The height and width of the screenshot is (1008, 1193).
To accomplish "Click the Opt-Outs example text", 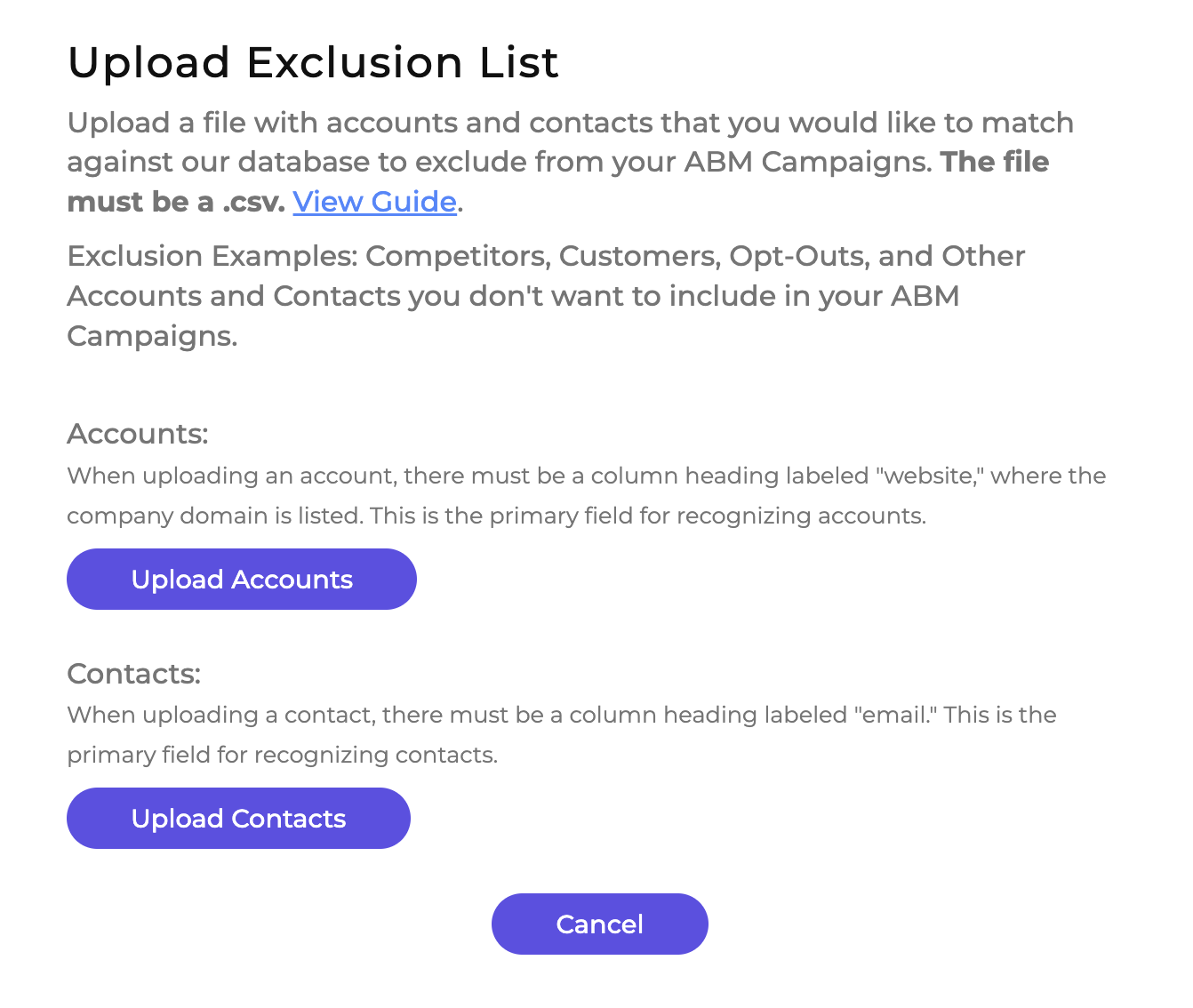I will (x=797, y=256).
